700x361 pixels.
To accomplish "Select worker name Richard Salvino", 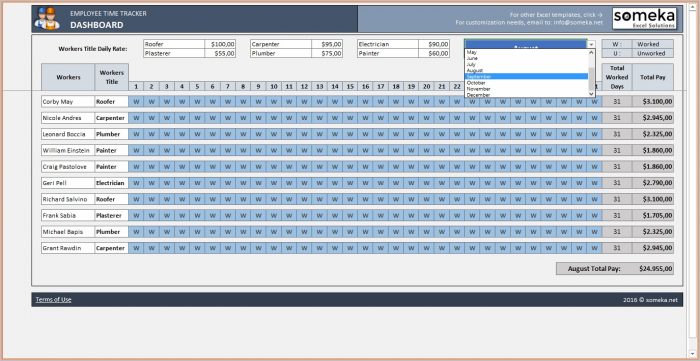I will (x=68, y=199).
